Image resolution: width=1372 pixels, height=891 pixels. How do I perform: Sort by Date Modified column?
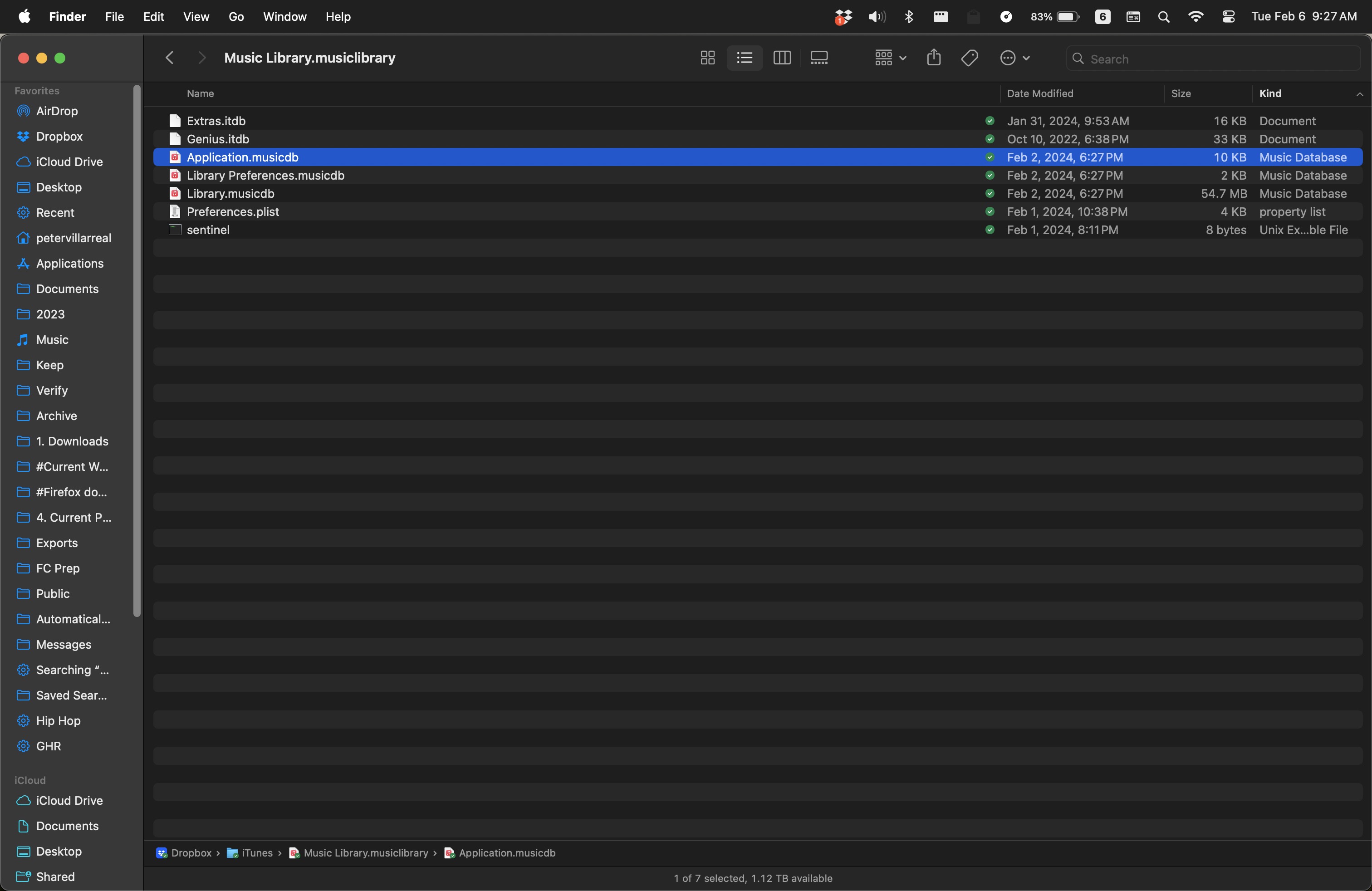[x=1040, y=93]
